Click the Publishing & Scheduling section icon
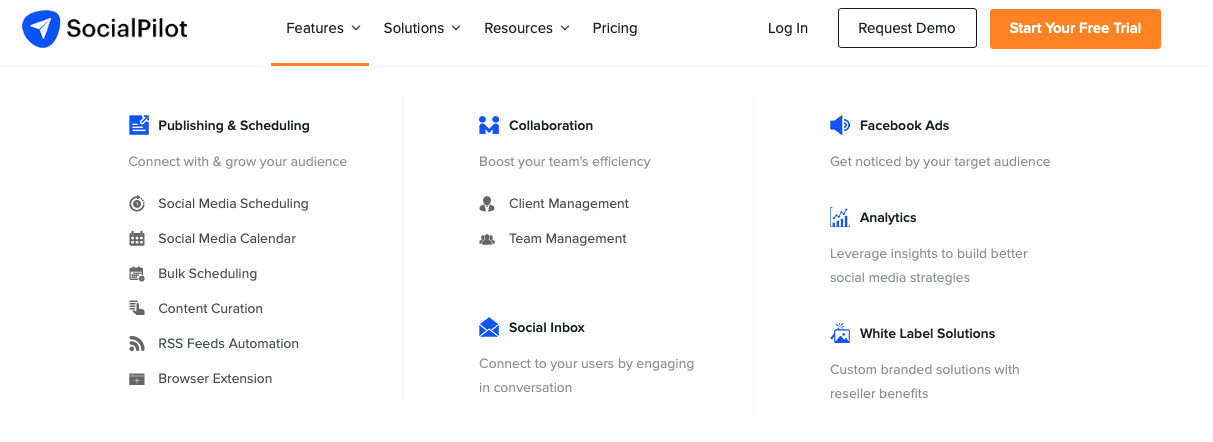This screenshot has height=442, width=1213. [139, 125]
